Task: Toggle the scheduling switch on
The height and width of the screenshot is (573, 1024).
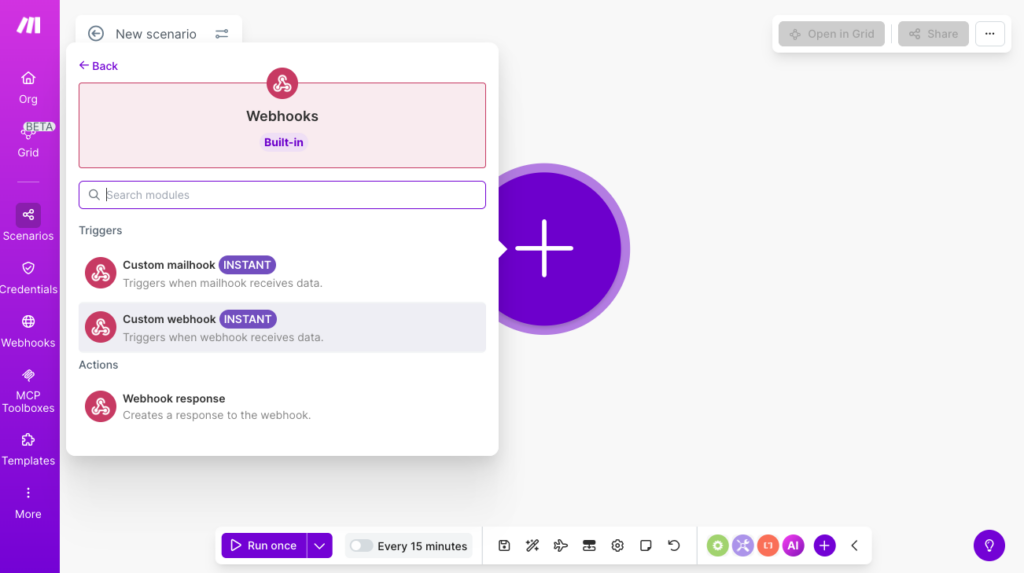Action: (x=360, y=546)
